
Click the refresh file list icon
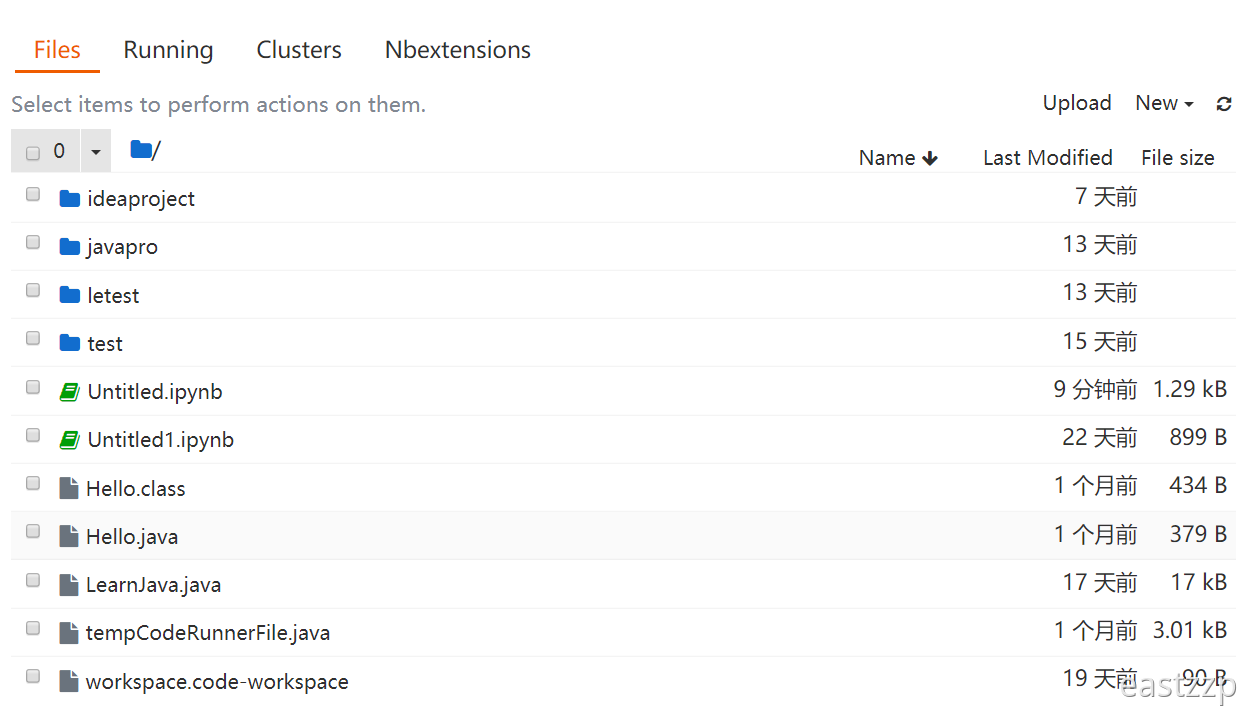(x=1224, y=104)
